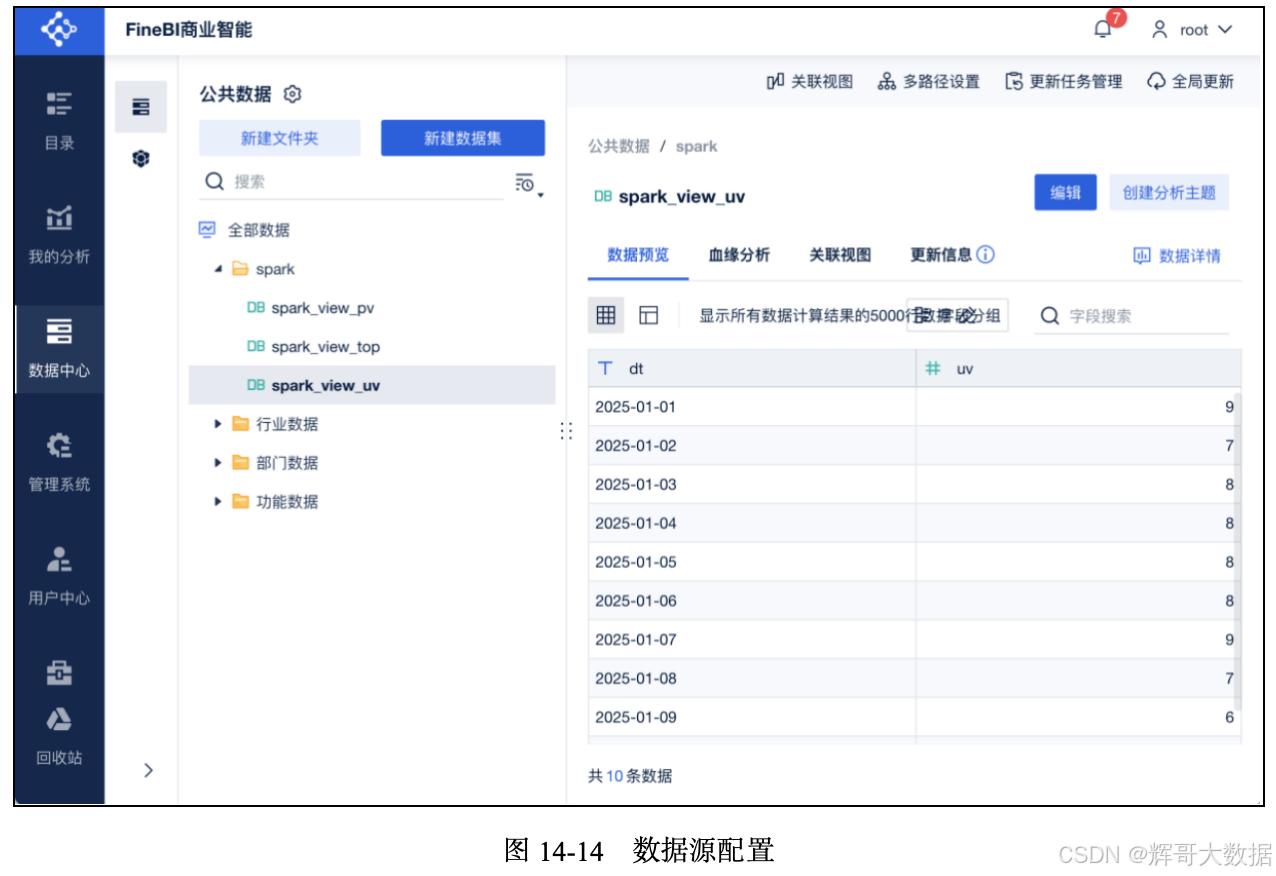The height and width of the screenshot is (876, 1276).
Task: Open the 回收站 recycle bin
Action: 59,737
